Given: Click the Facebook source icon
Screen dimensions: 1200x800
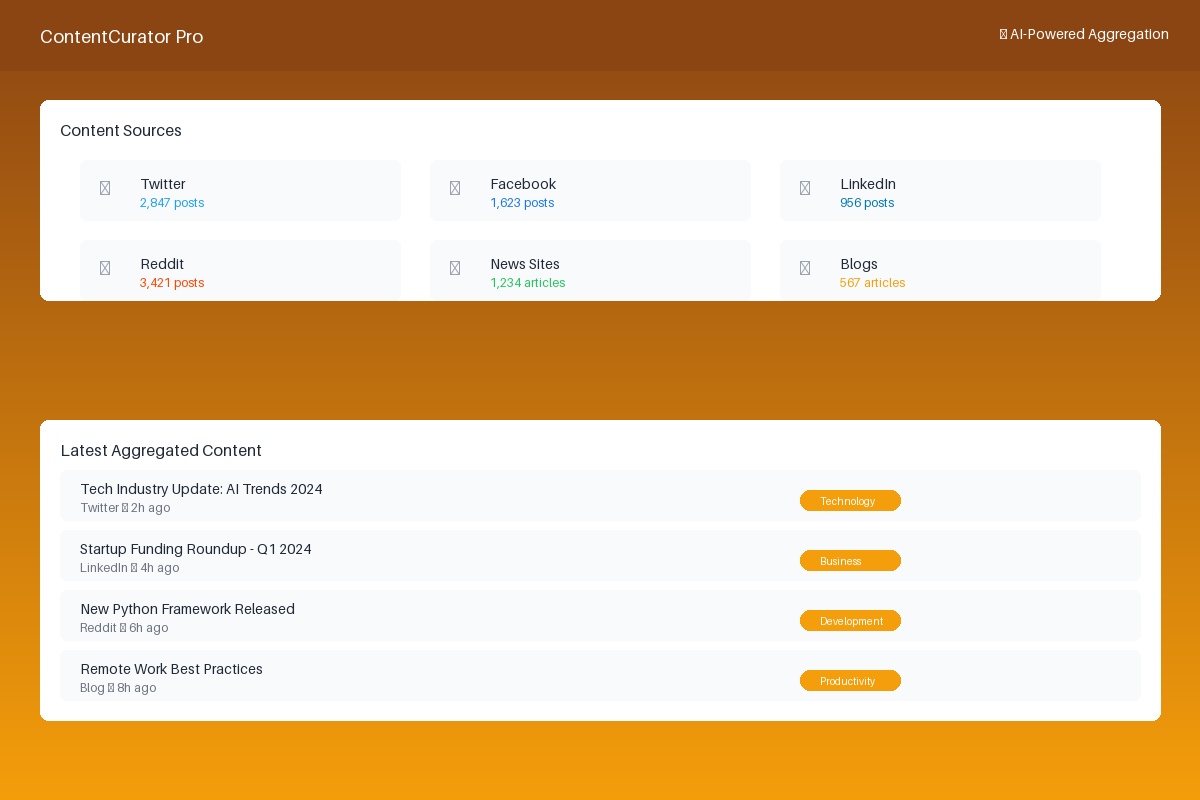Looking at the screenshot, I should [455, 188].
